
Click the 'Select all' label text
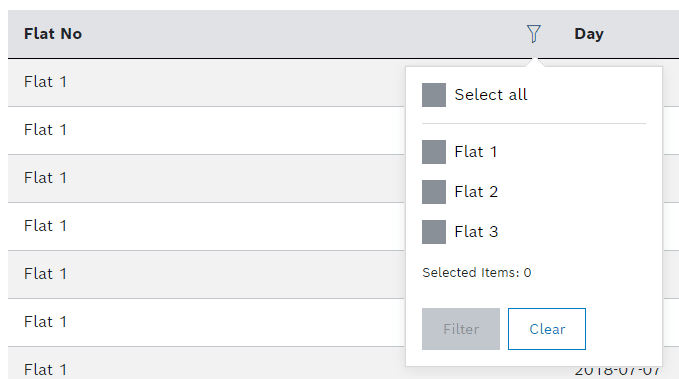tap(491, 95)
